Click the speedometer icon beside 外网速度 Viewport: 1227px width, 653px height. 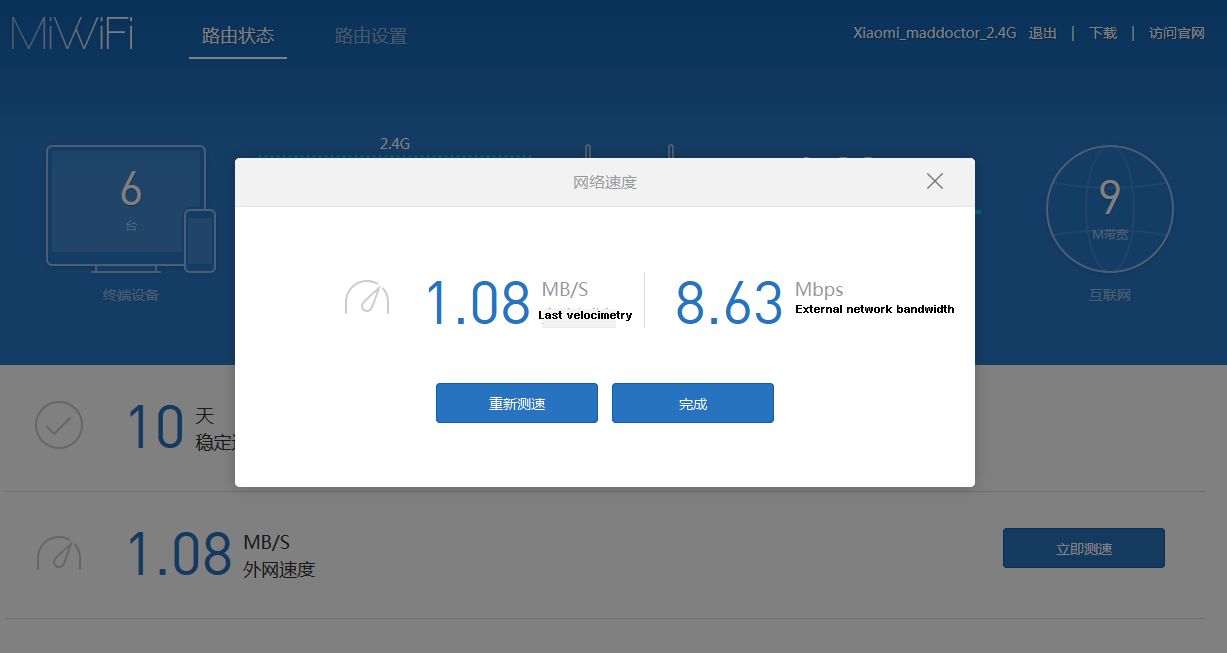(x=59, y=553)
